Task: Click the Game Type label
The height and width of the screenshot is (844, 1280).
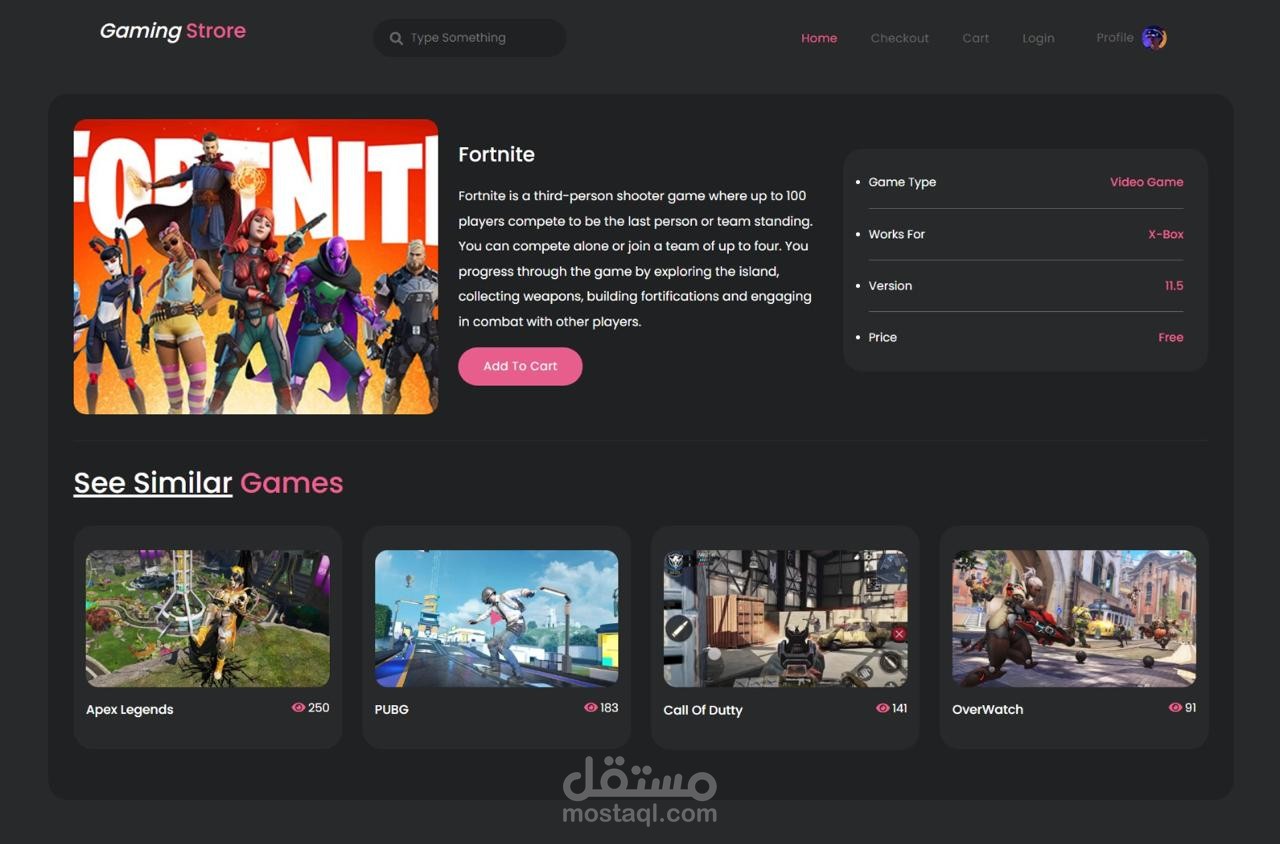Action: point(902,182)
